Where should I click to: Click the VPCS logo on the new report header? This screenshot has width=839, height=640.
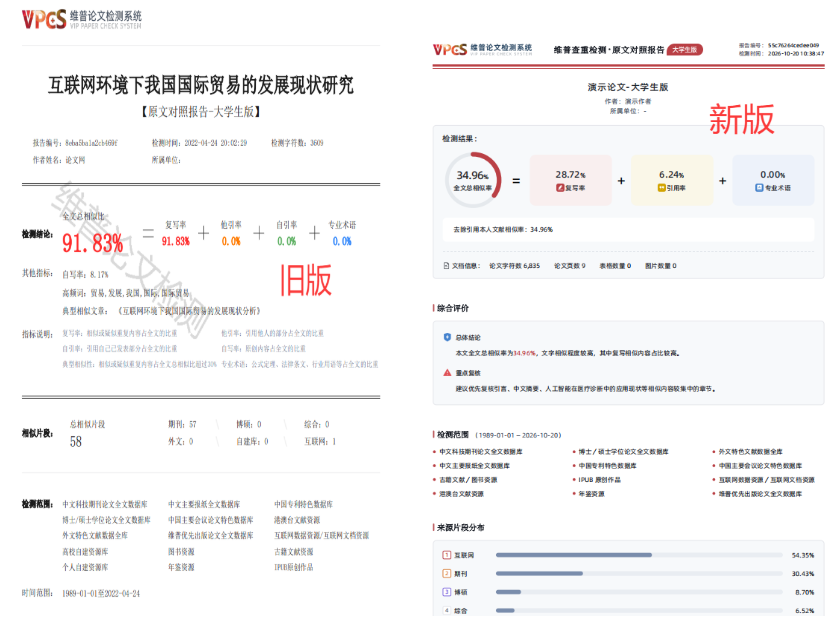(483, 50)
